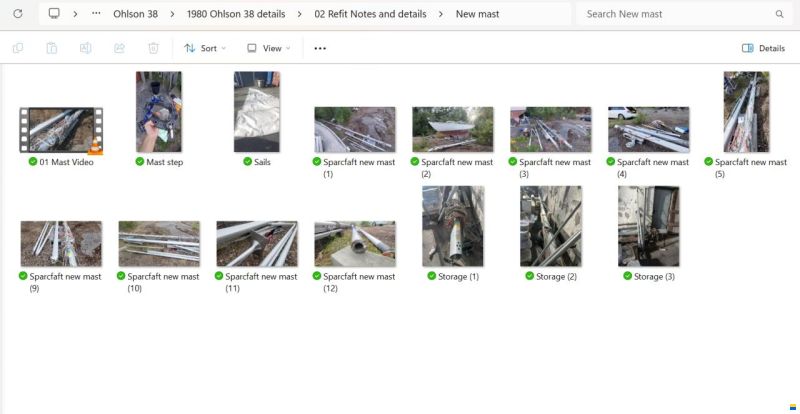
Task: Expand hidden breadcrumb path via ellipsis
Action: click(96, 14)
